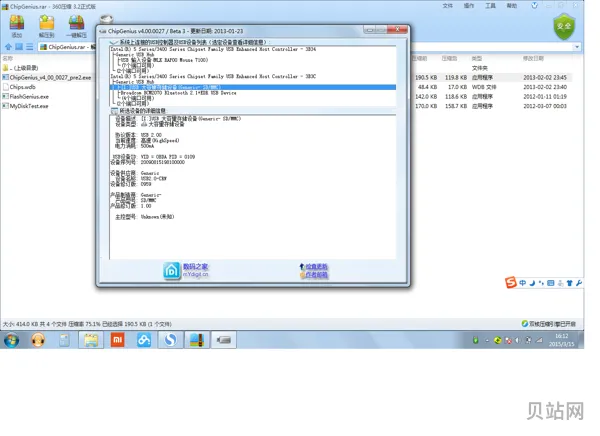
Task: Click the green 安全 shield badge
Action: pyautogui.click(x=564, y=26)
